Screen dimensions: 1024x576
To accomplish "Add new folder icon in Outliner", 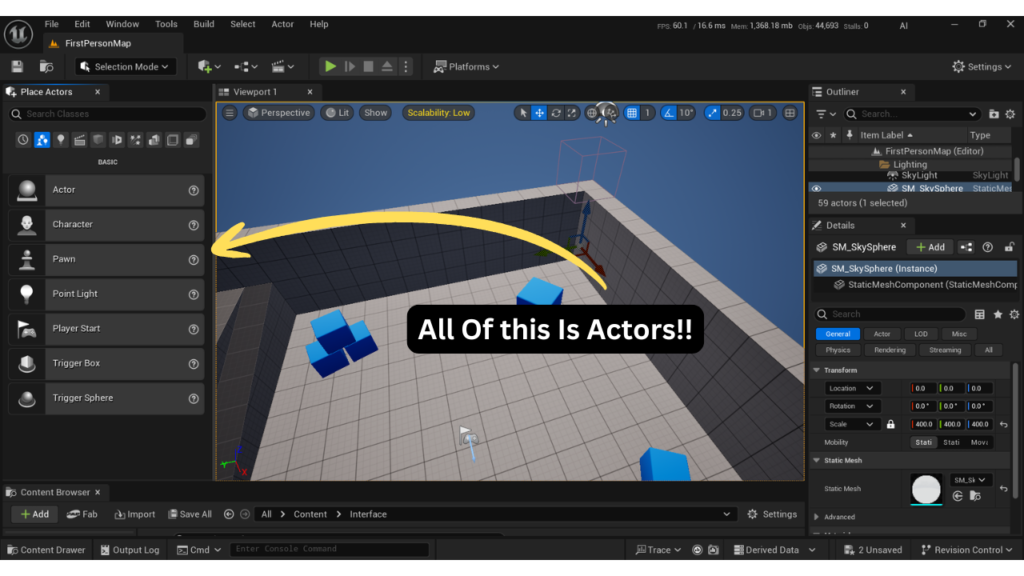I will 994,114.
